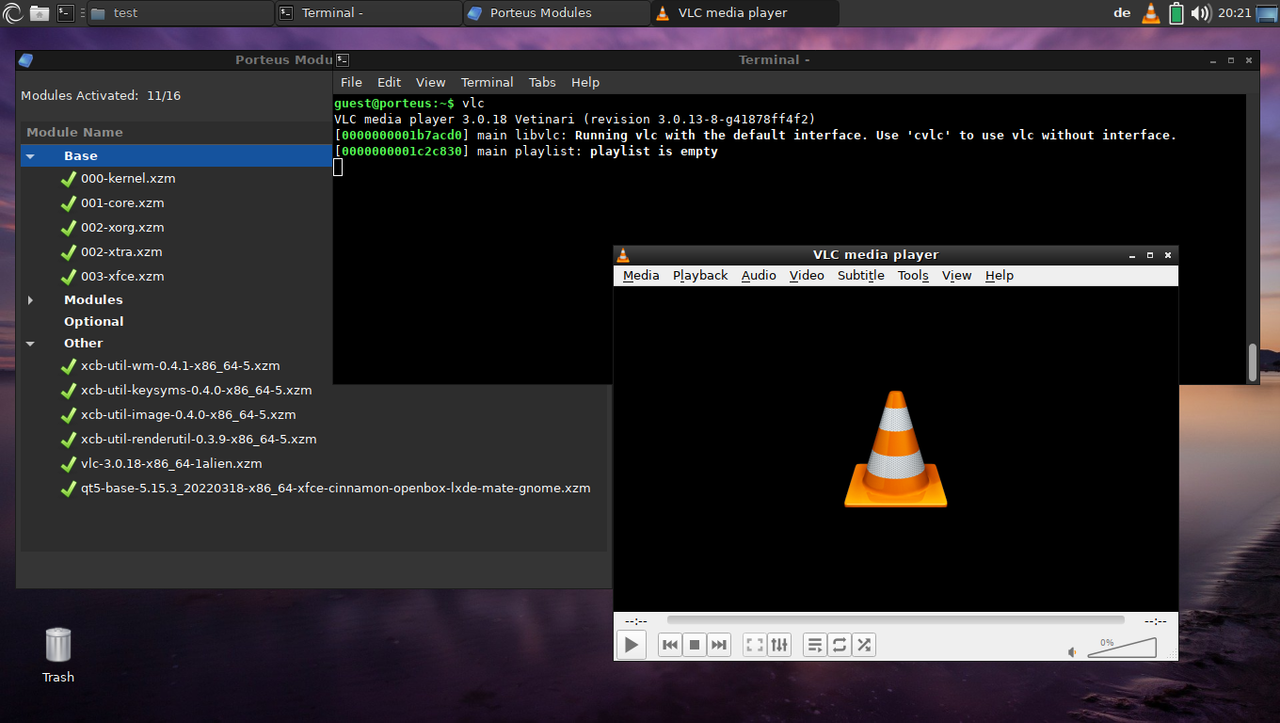
Task: Toggle checkmark for 001-core.xzm
Action: (x=68, y=203)
